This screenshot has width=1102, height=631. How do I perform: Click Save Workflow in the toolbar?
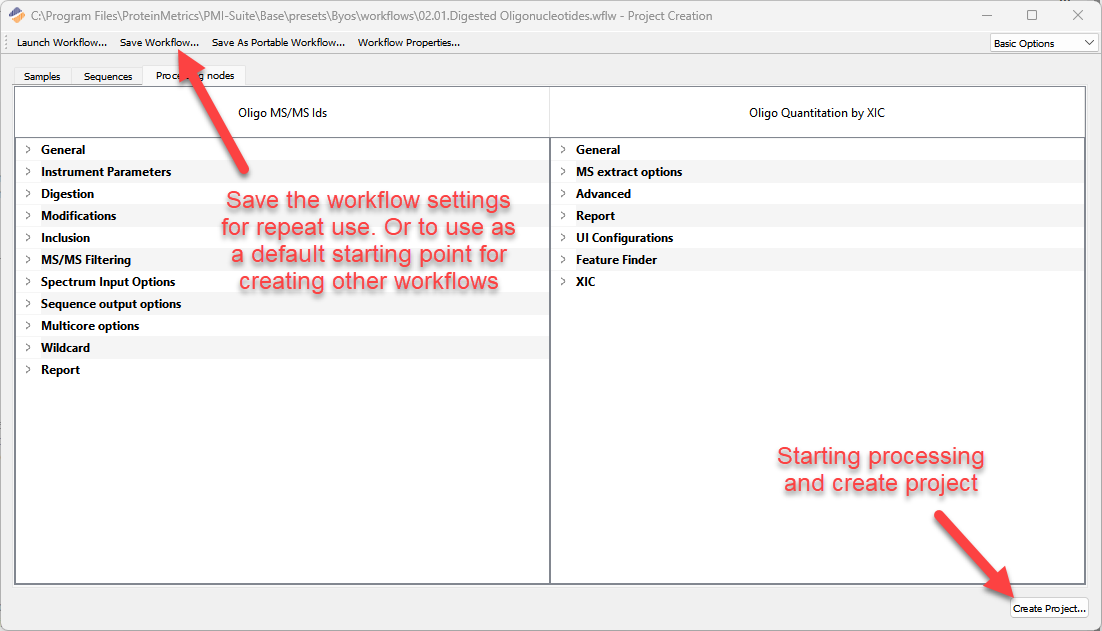click(x=159, y=43)
